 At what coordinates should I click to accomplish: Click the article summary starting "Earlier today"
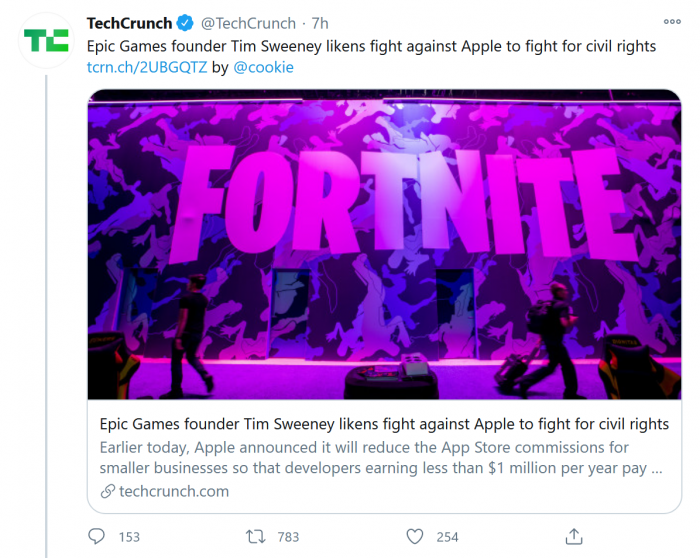coord(381,457)
